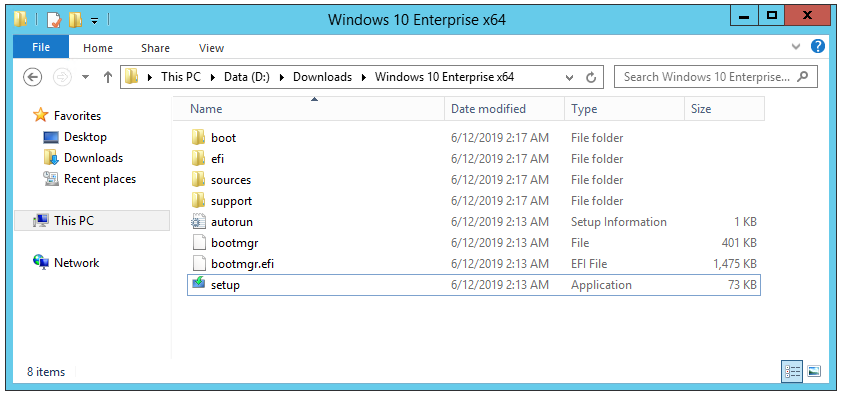Refresh the folder view
This screenshot has height=397, width=843.
591,77
